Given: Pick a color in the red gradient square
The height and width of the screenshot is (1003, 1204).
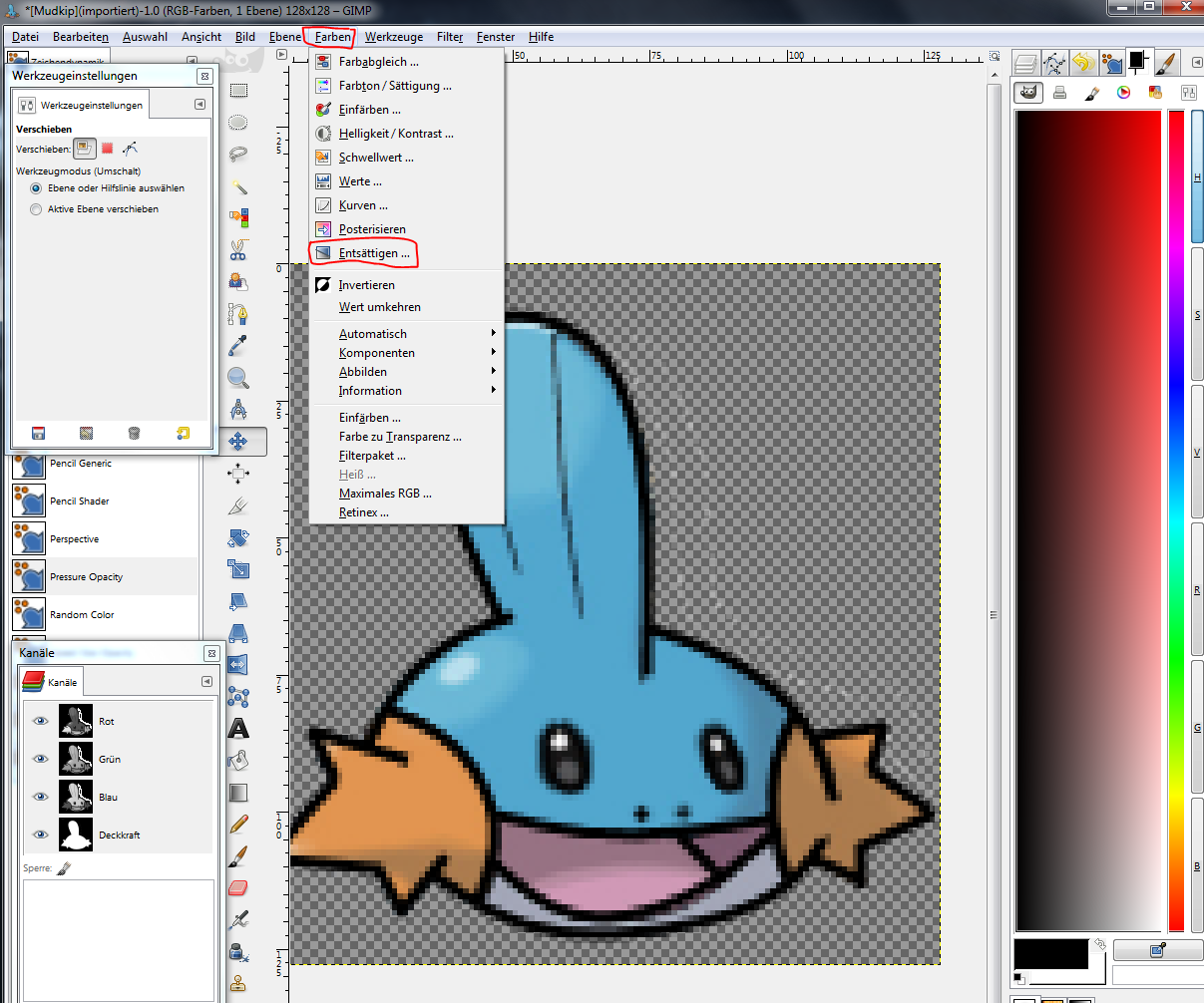Looking at the screenshot, I should coord(1088,520).
